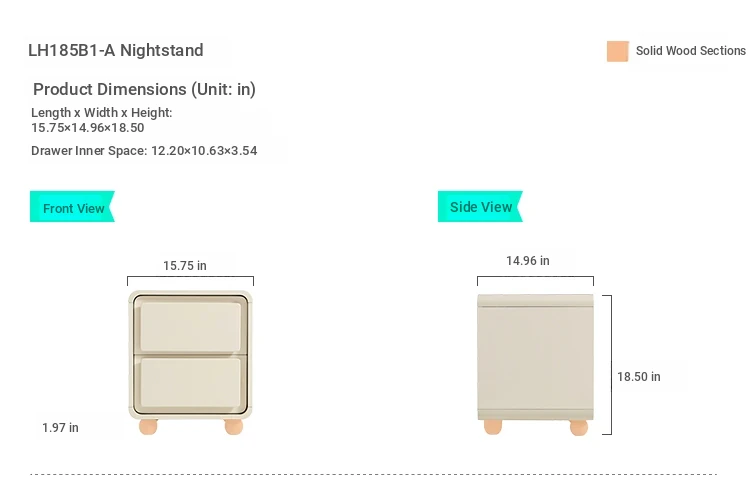The image size is (750, 495).
Task: Click the Drawer Inner Space text line
Action: tap(144, 151)
